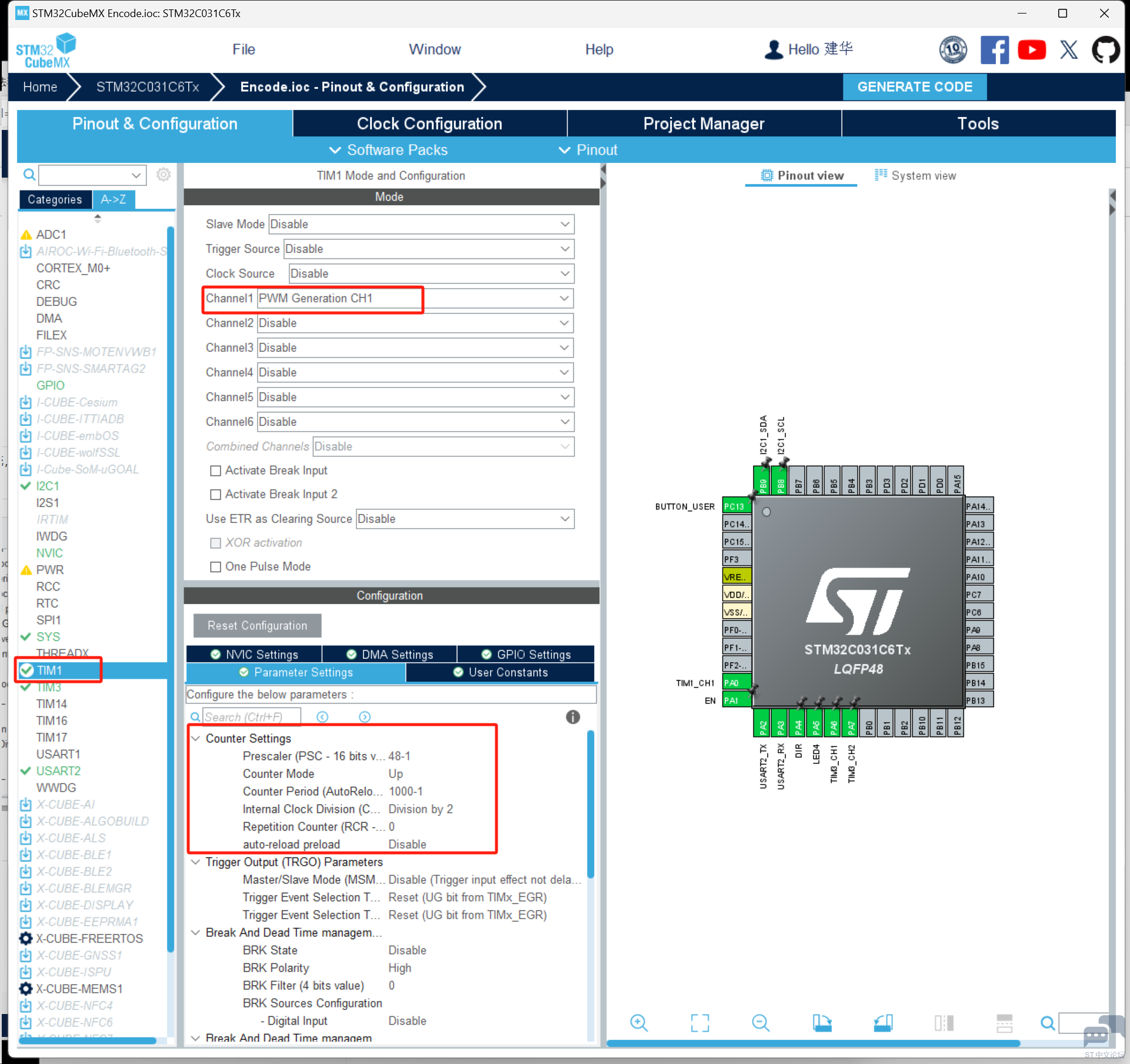Click the gear icon beside X-CUBE-FREERTOS
1130x1064 pixels.
pos(26,938)
